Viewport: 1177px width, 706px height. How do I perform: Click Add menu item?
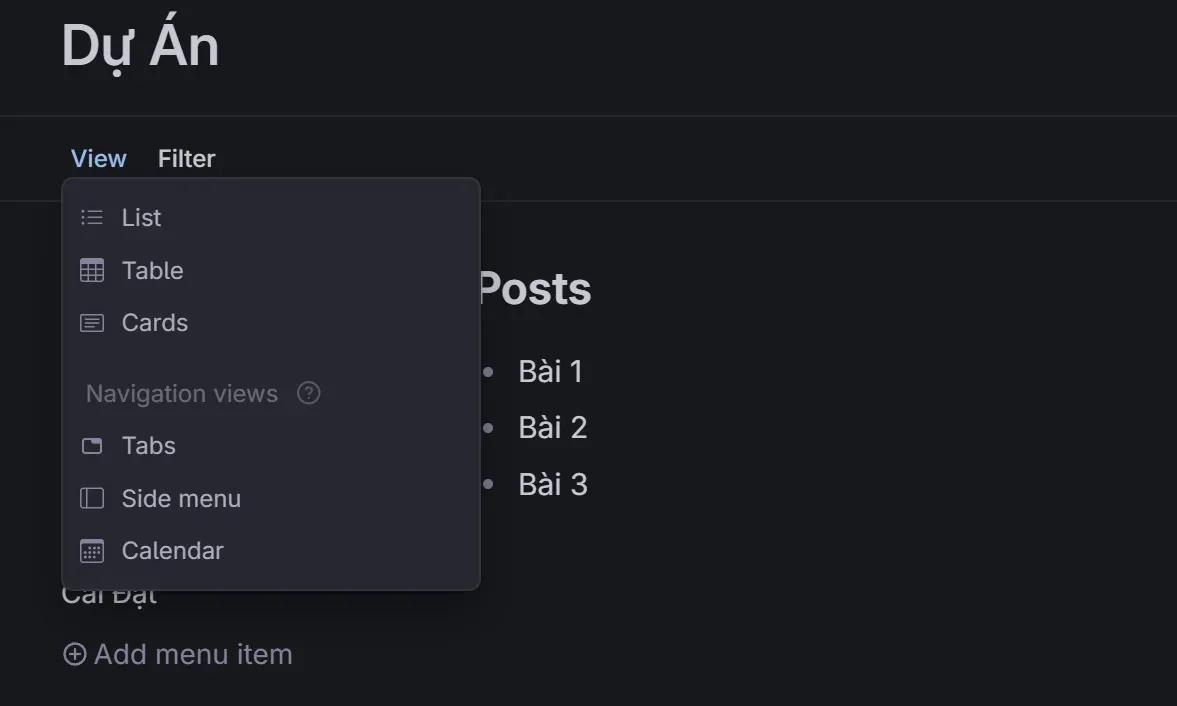[x=178, y=654]
